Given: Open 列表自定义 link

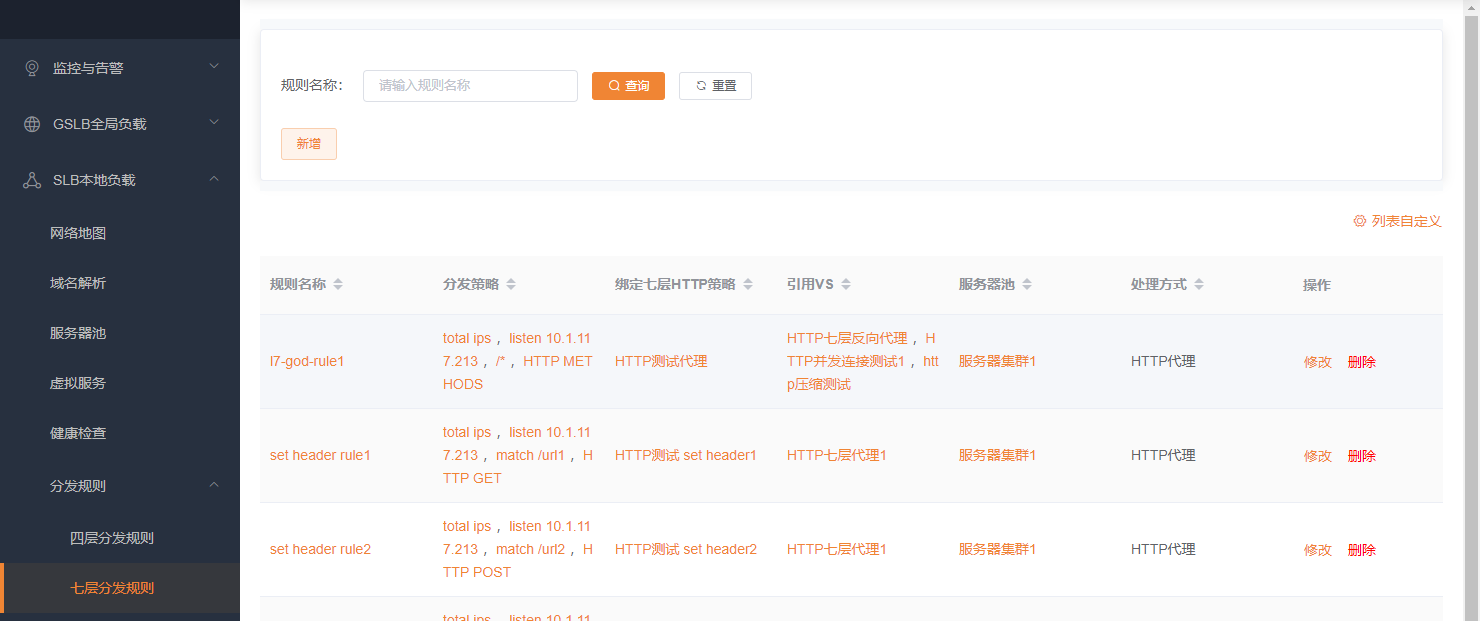Looking at the screenshot, I should click(1397, 221).
